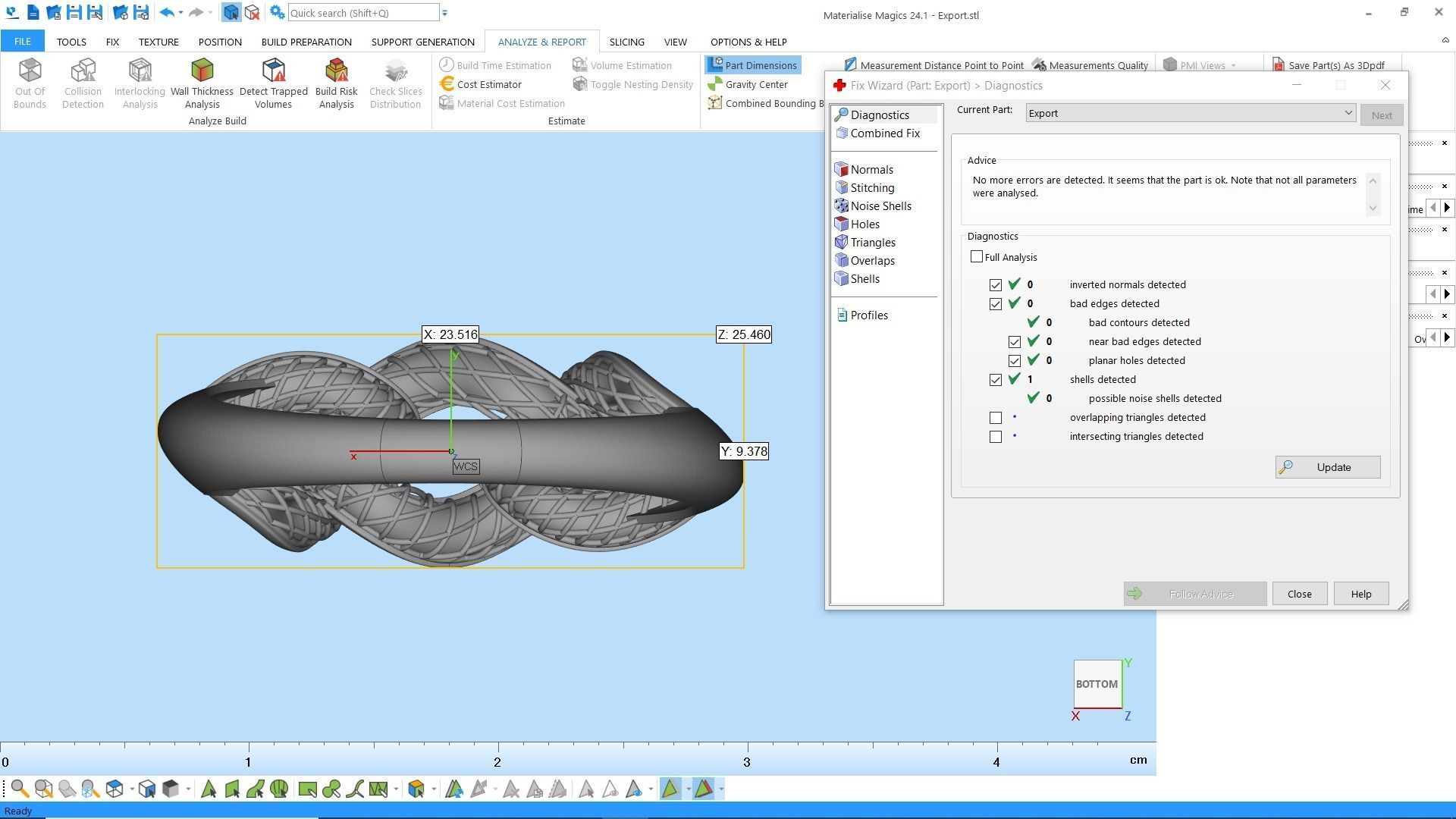Toggle near bad edges detected checkbox
This screenshot has height=819, width=1456.
coord(1015,342)
